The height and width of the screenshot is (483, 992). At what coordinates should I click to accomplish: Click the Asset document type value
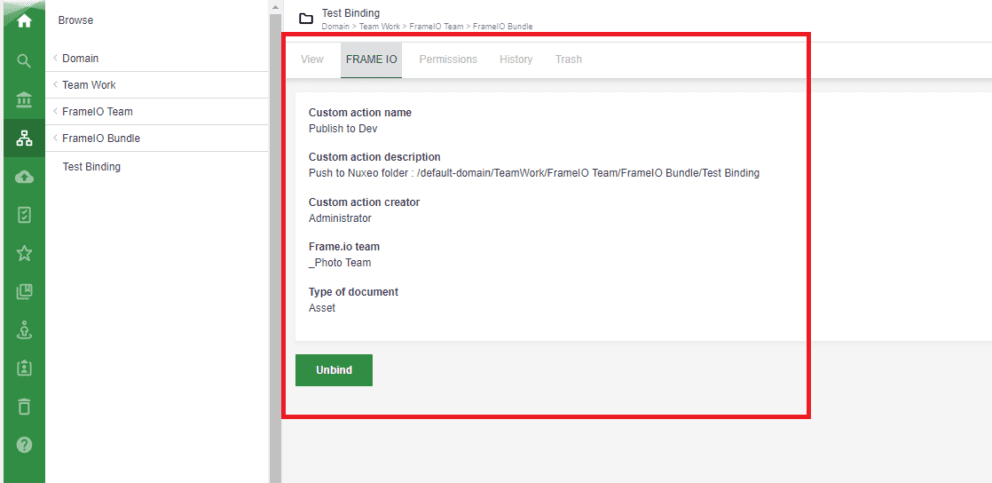pos(322,308)
